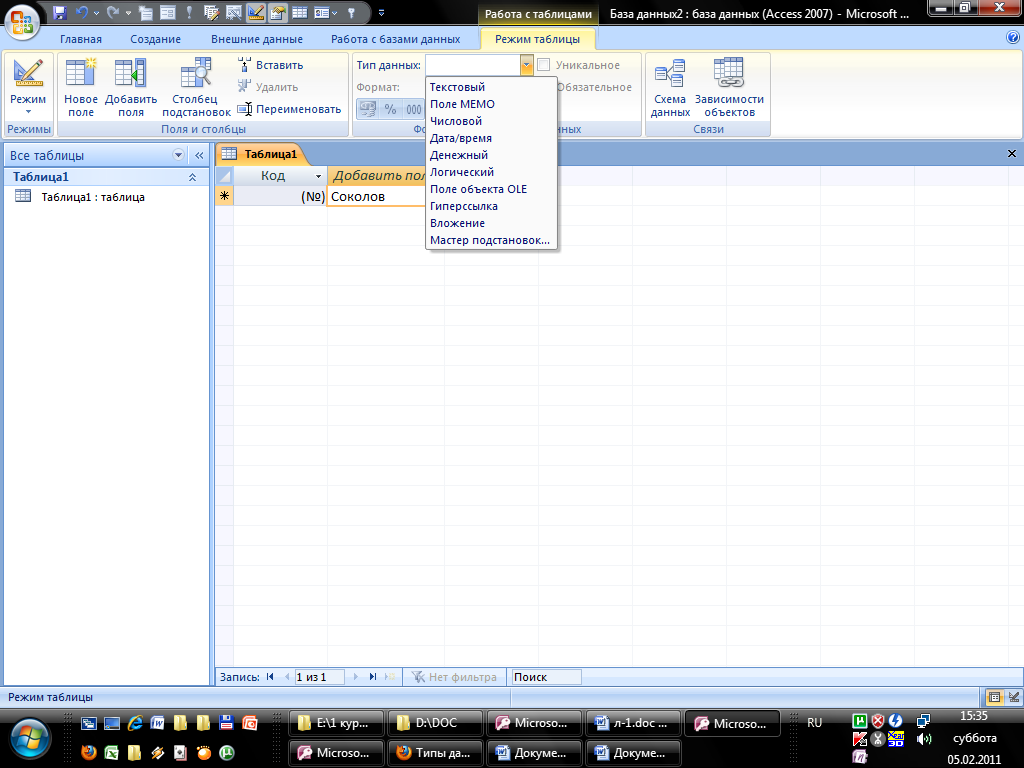1024x768 pixels.
Task: Click the Нет фильтра indicator
Action: (454, 677)
